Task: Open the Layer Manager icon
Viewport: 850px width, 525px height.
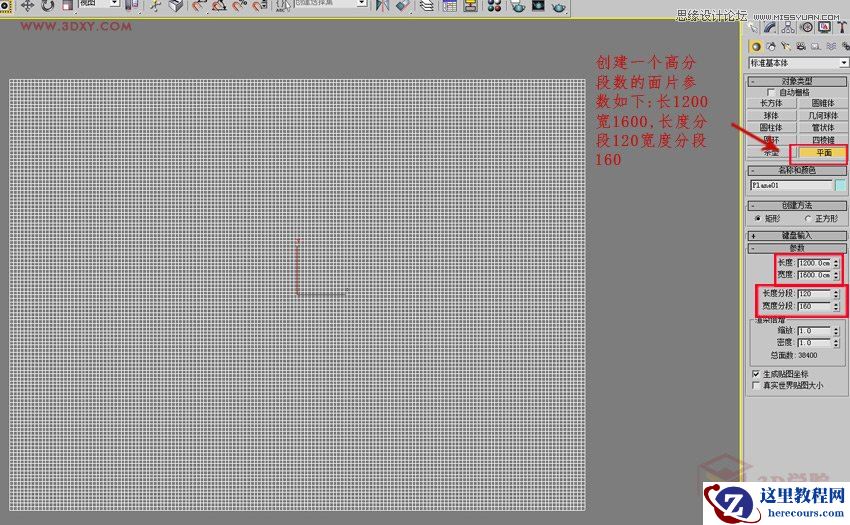Action: (x=427, y=5)
